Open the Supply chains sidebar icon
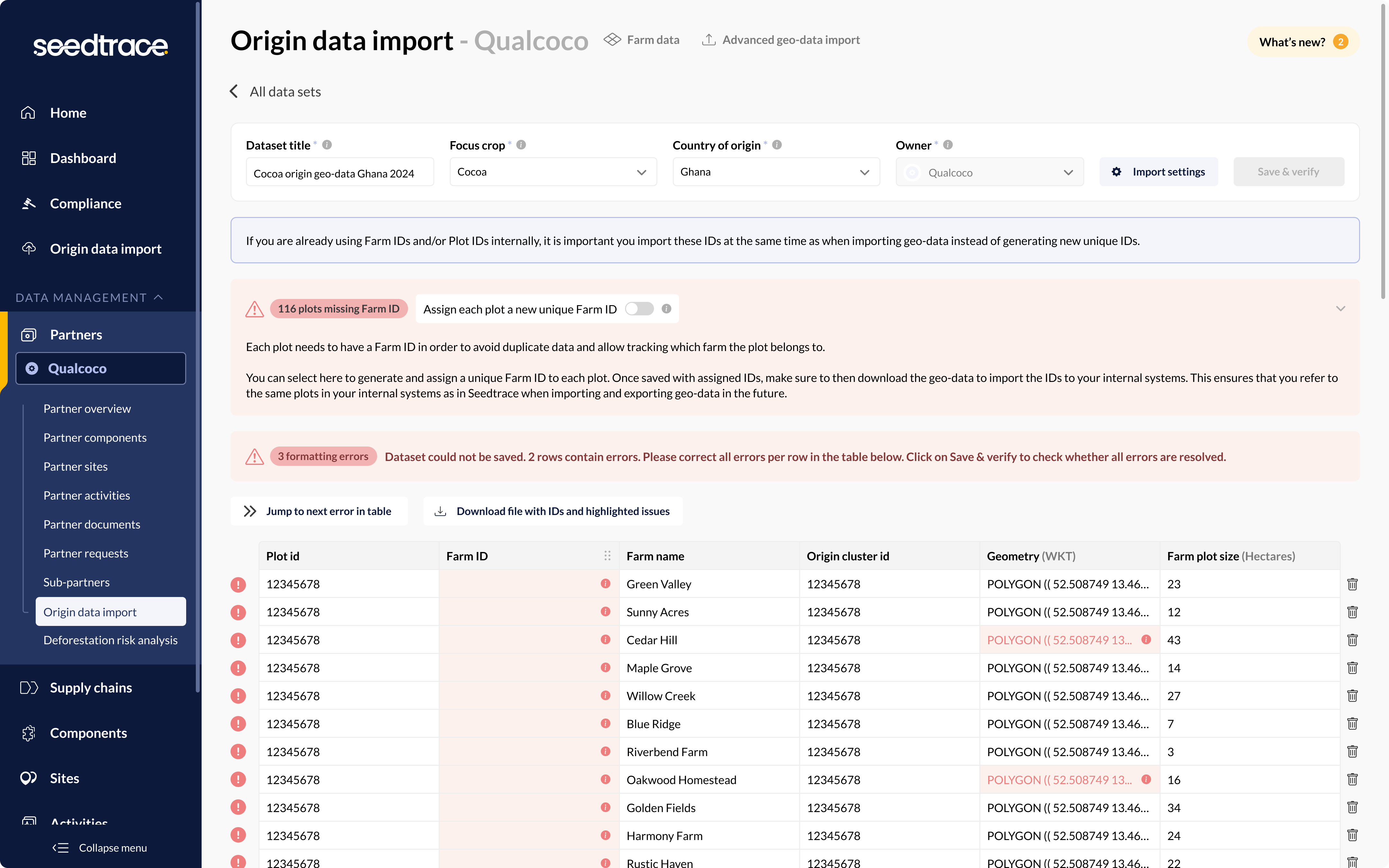Image resolution: width=1389 pixels, height=868 pixels. [29, 687]
